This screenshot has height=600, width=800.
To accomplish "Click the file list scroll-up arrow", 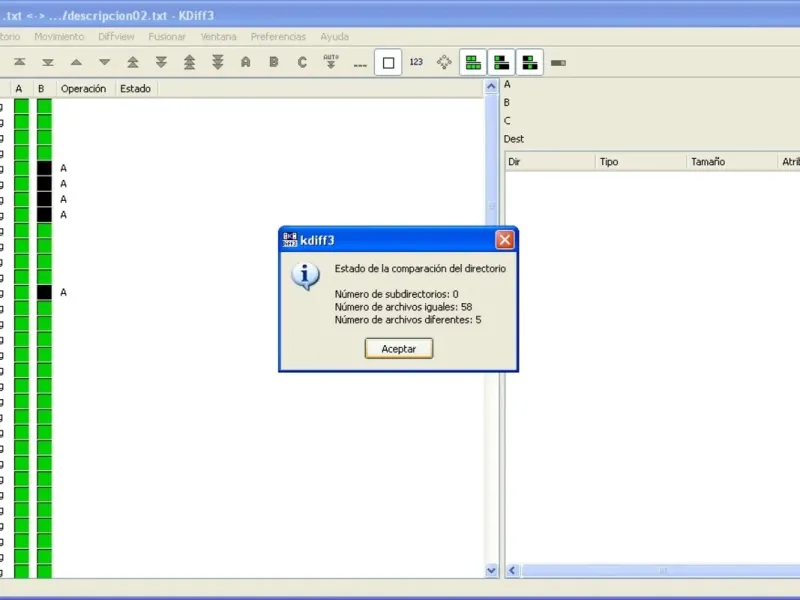I will [x=491, y=86].
